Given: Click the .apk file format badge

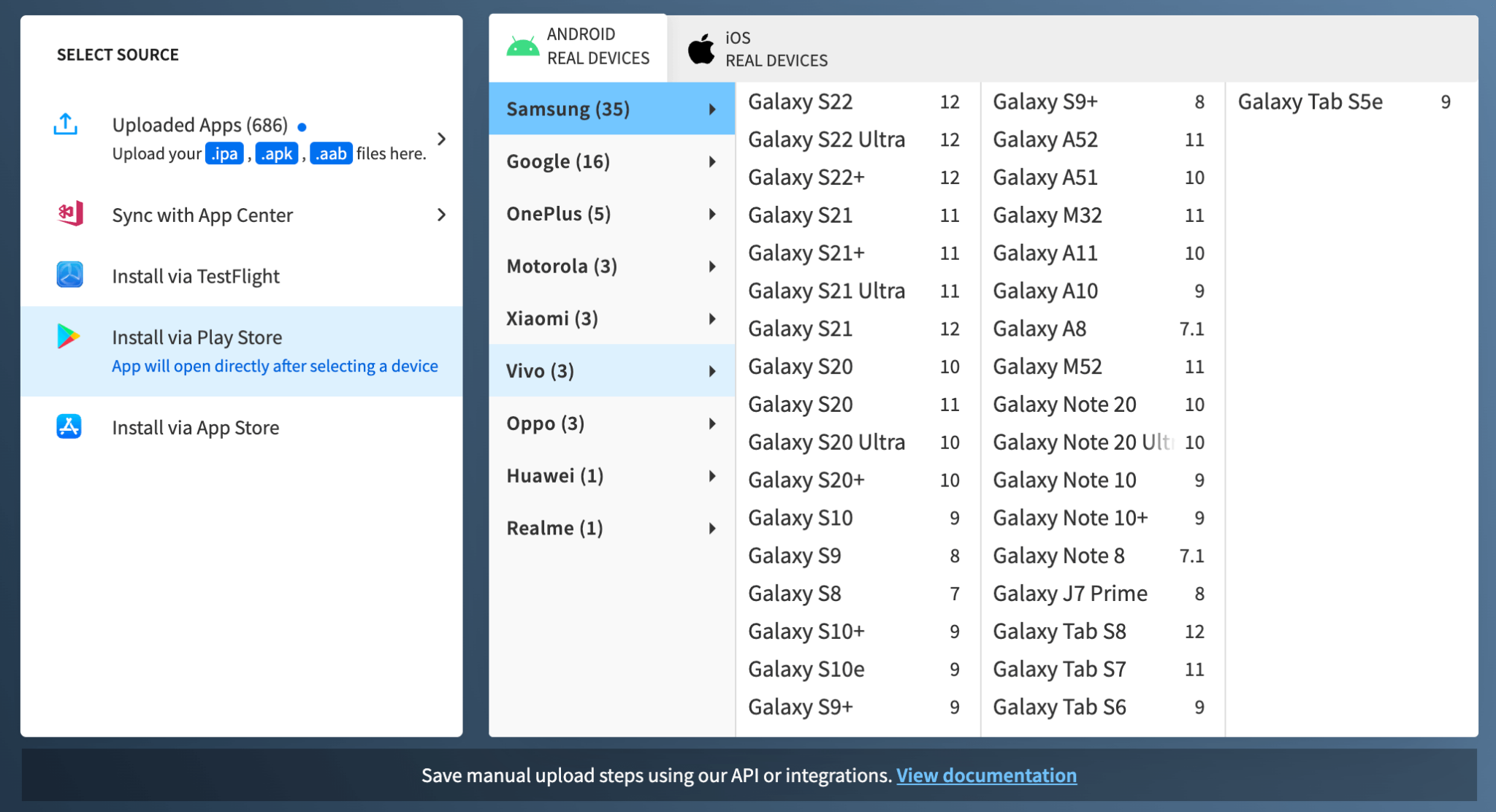Looking at the screenshot, I should point(276,153).
